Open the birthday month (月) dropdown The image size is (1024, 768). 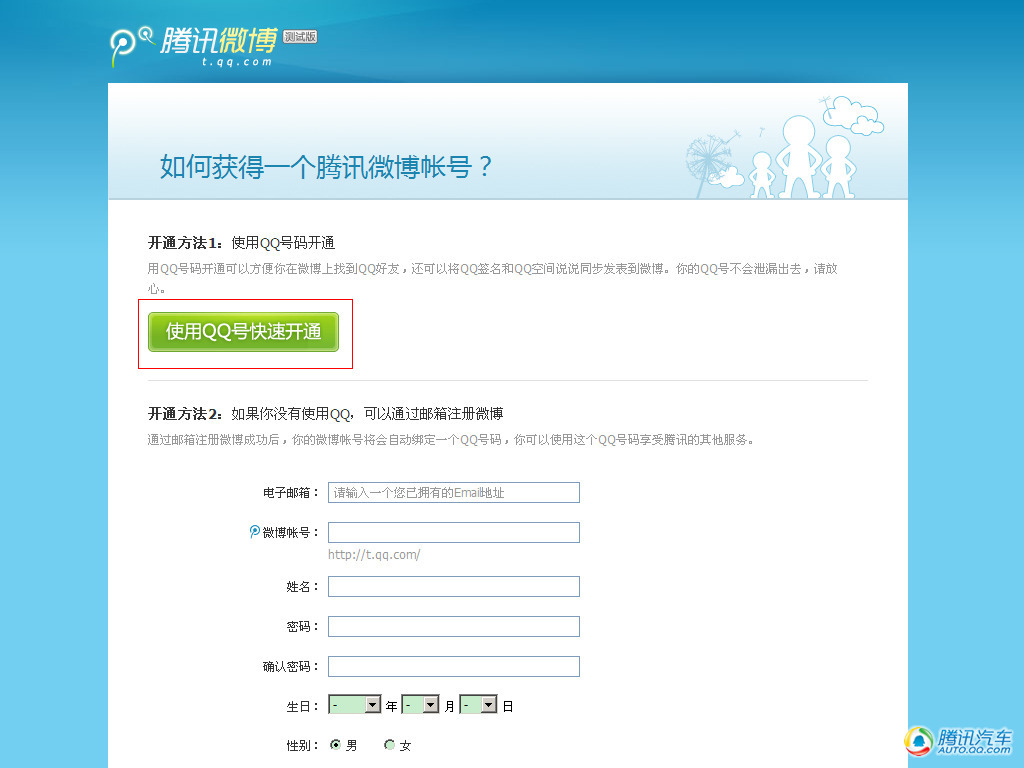coord(420,705)
